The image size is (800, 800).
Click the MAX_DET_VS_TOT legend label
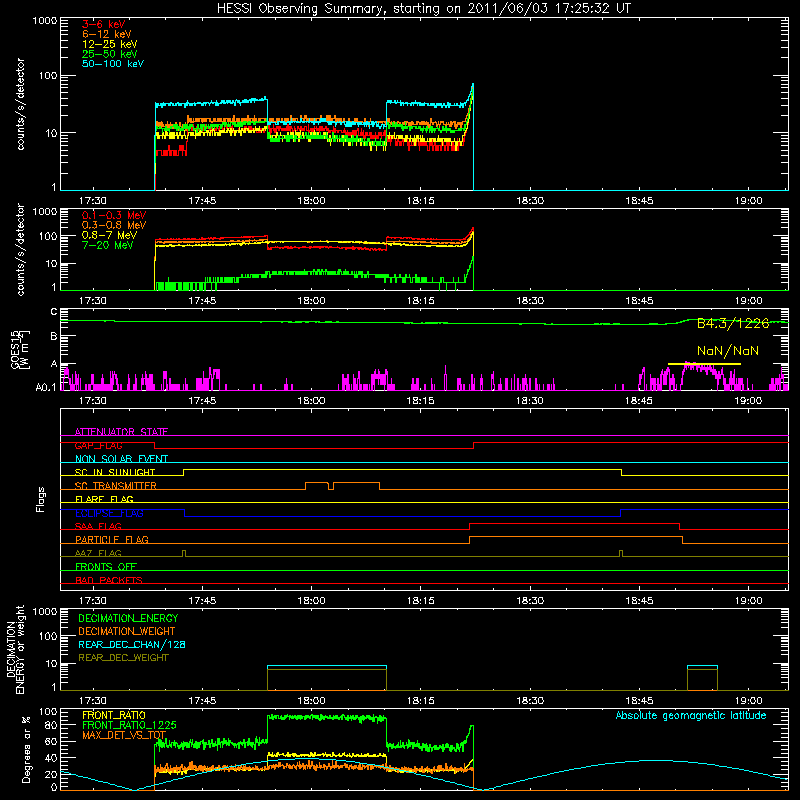124,736
